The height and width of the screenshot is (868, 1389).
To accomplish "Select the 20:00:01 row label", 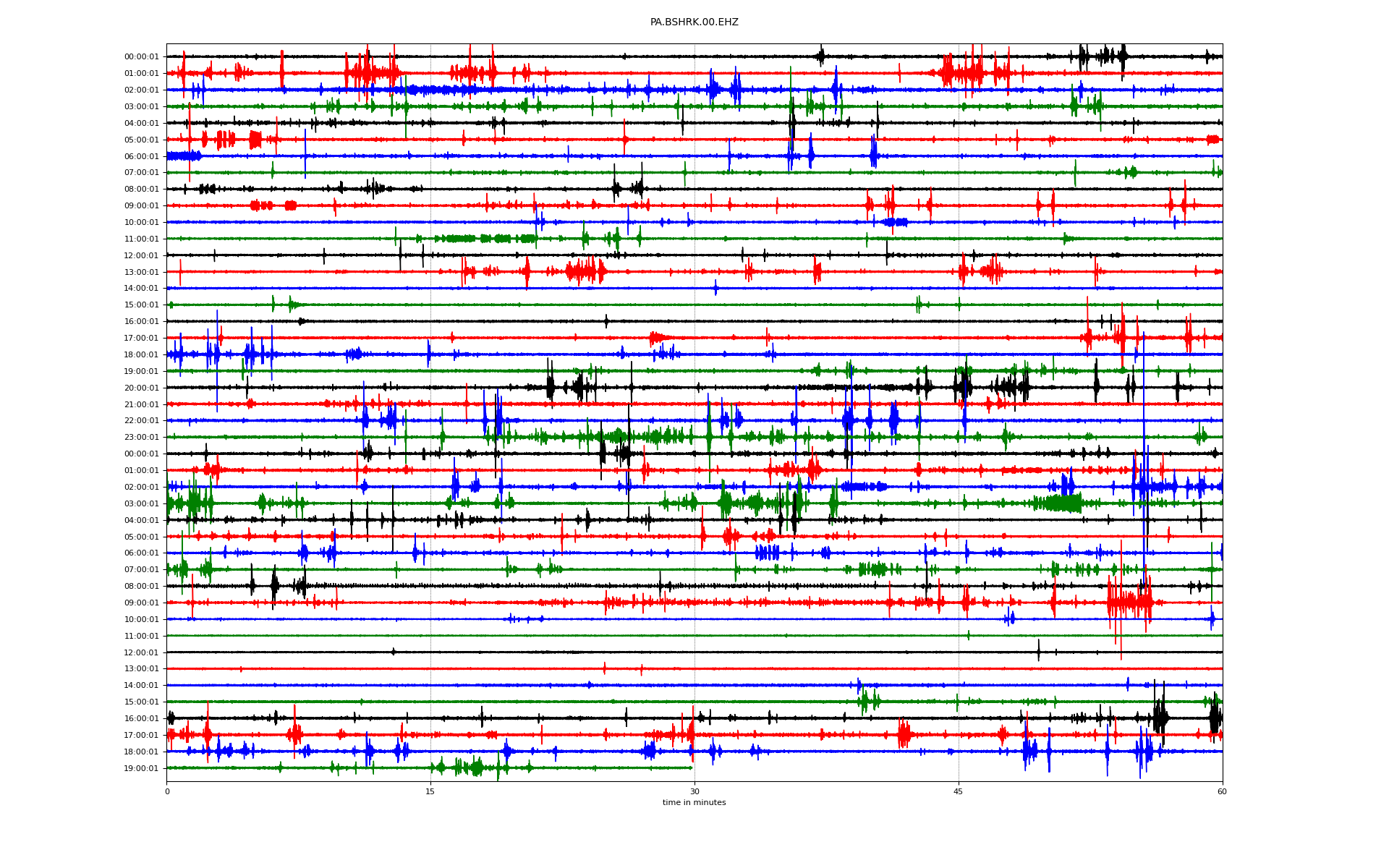I will (x=141, y=388).
